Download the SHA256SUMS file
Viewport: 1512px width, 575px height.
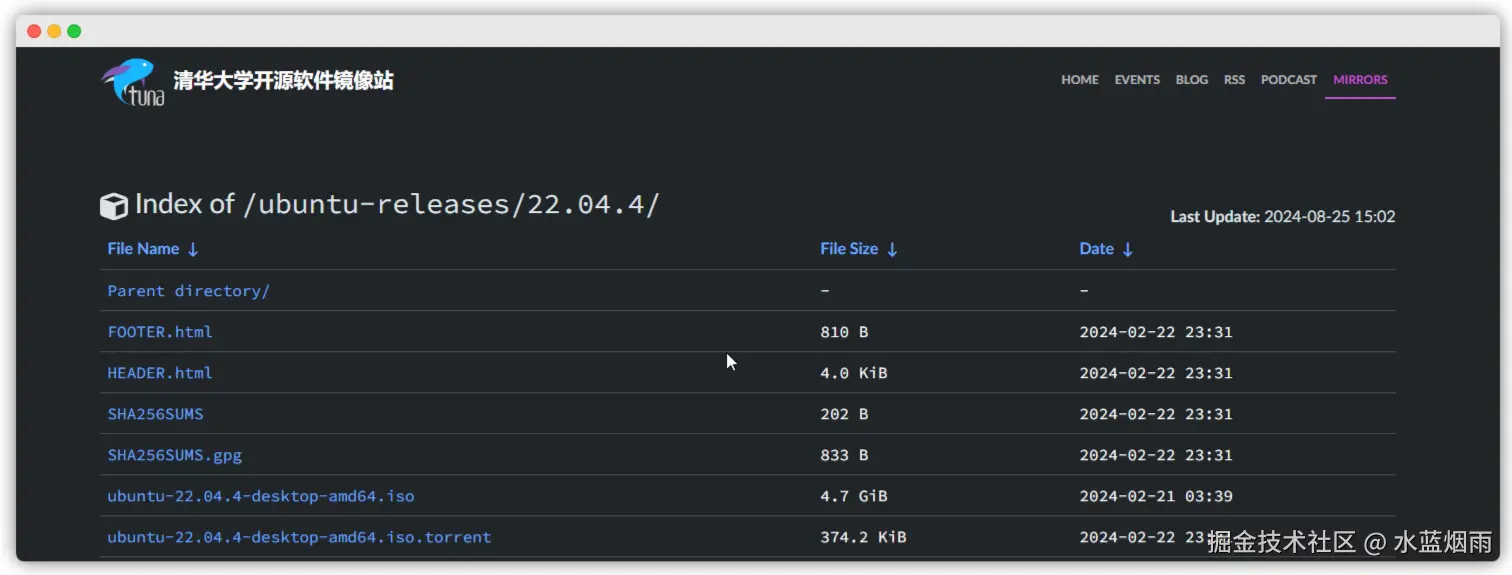(x=155, y=414)
